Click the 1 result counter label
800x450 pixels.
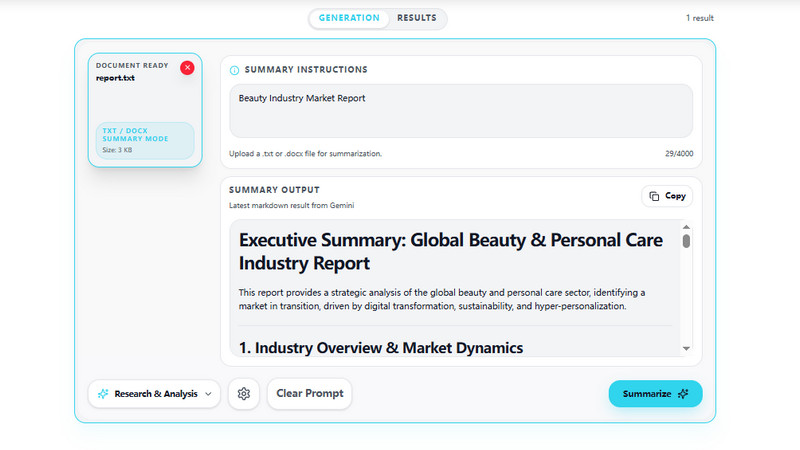[x=699, y=18]
